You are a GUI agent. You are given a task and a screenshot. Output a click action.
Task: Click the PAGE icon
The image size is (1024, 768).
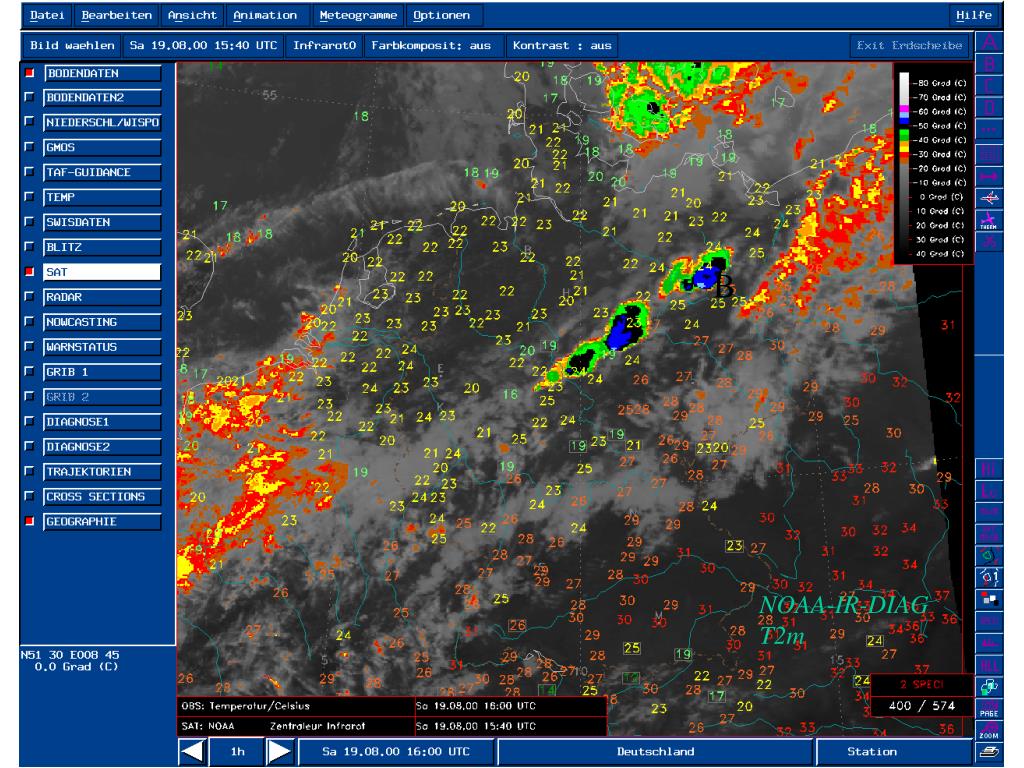(x=989, y=709)
